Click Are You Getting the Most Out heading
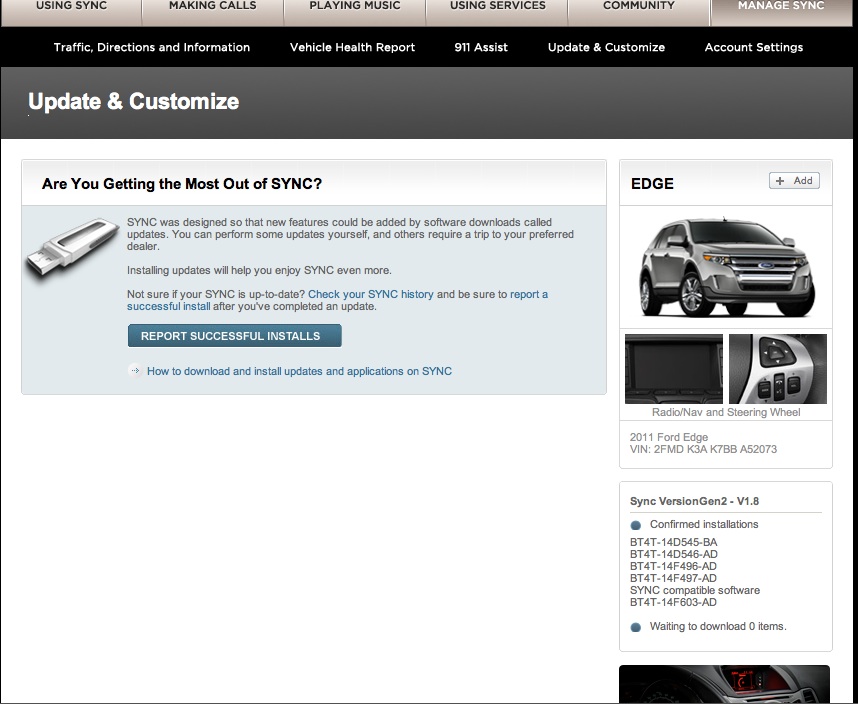Screen dimensions: 858x704 coord(182,184)
